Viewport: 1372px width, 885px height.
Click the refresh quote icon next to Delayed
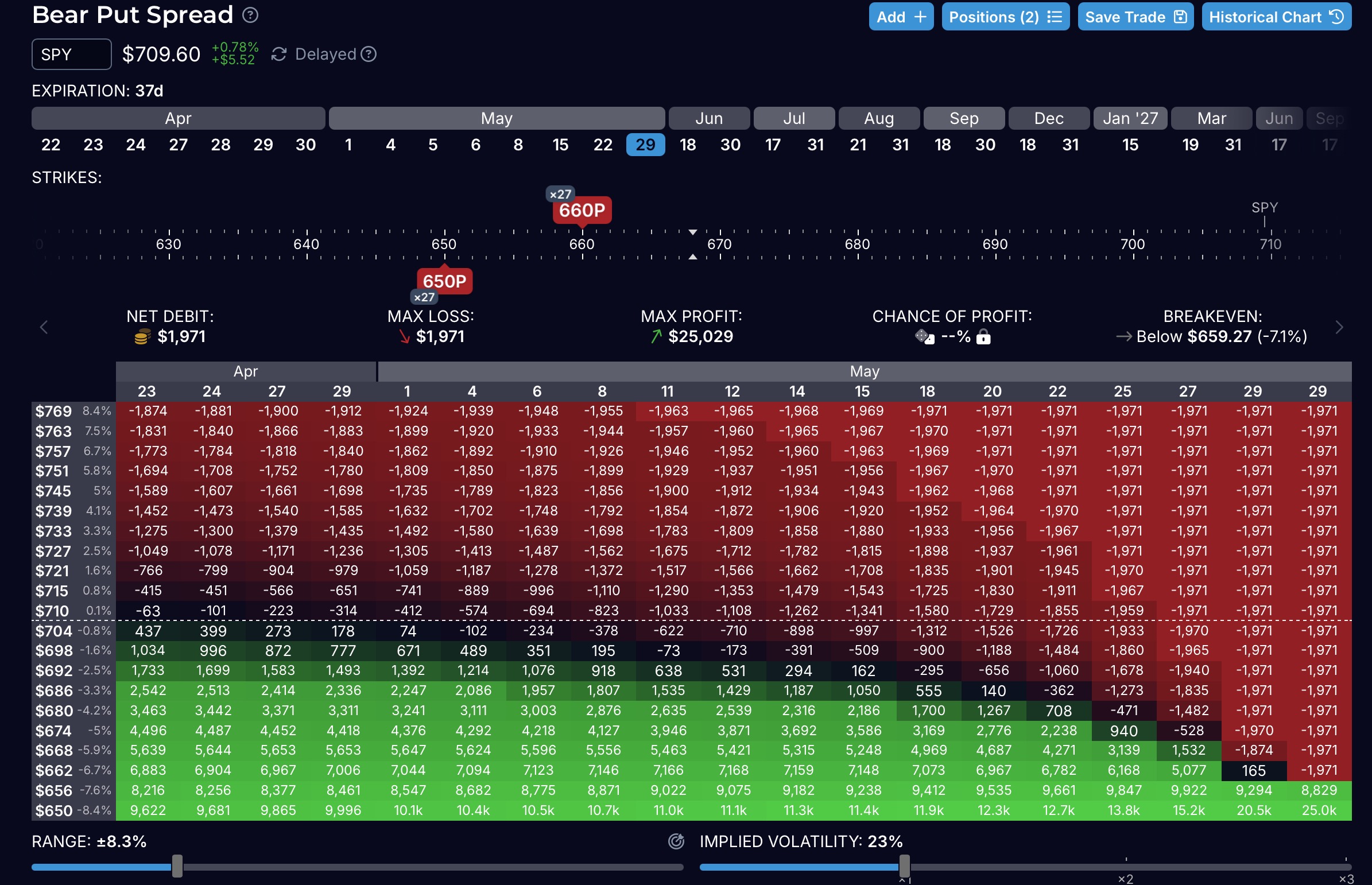[279, 54]
